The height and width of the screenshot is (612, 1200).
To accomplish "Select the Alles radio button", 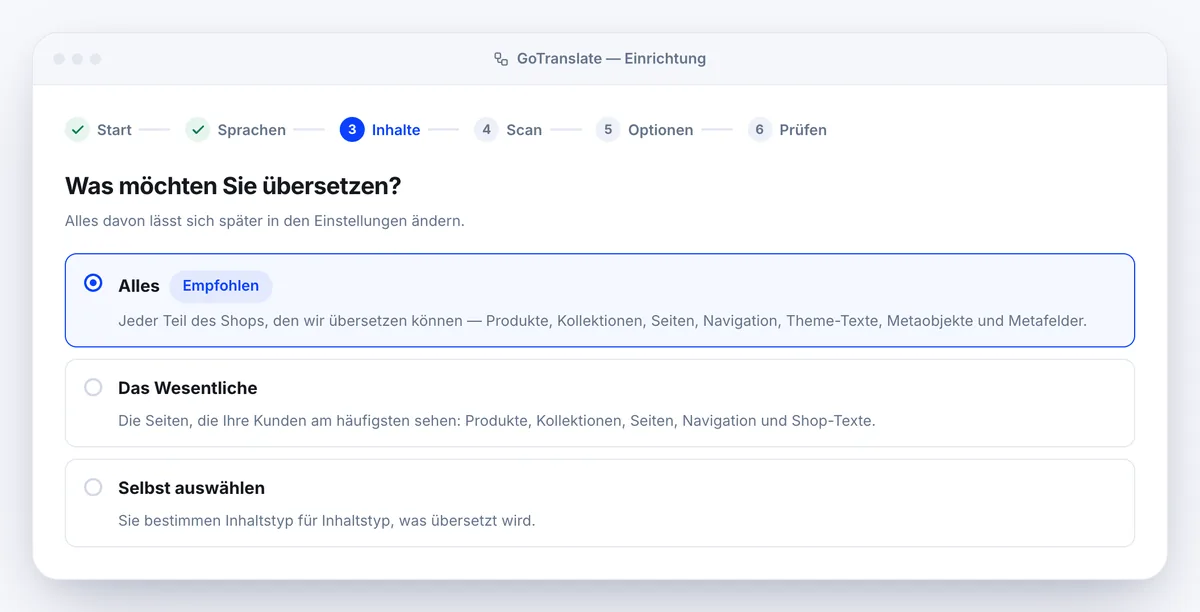I will tap(93, 283).
